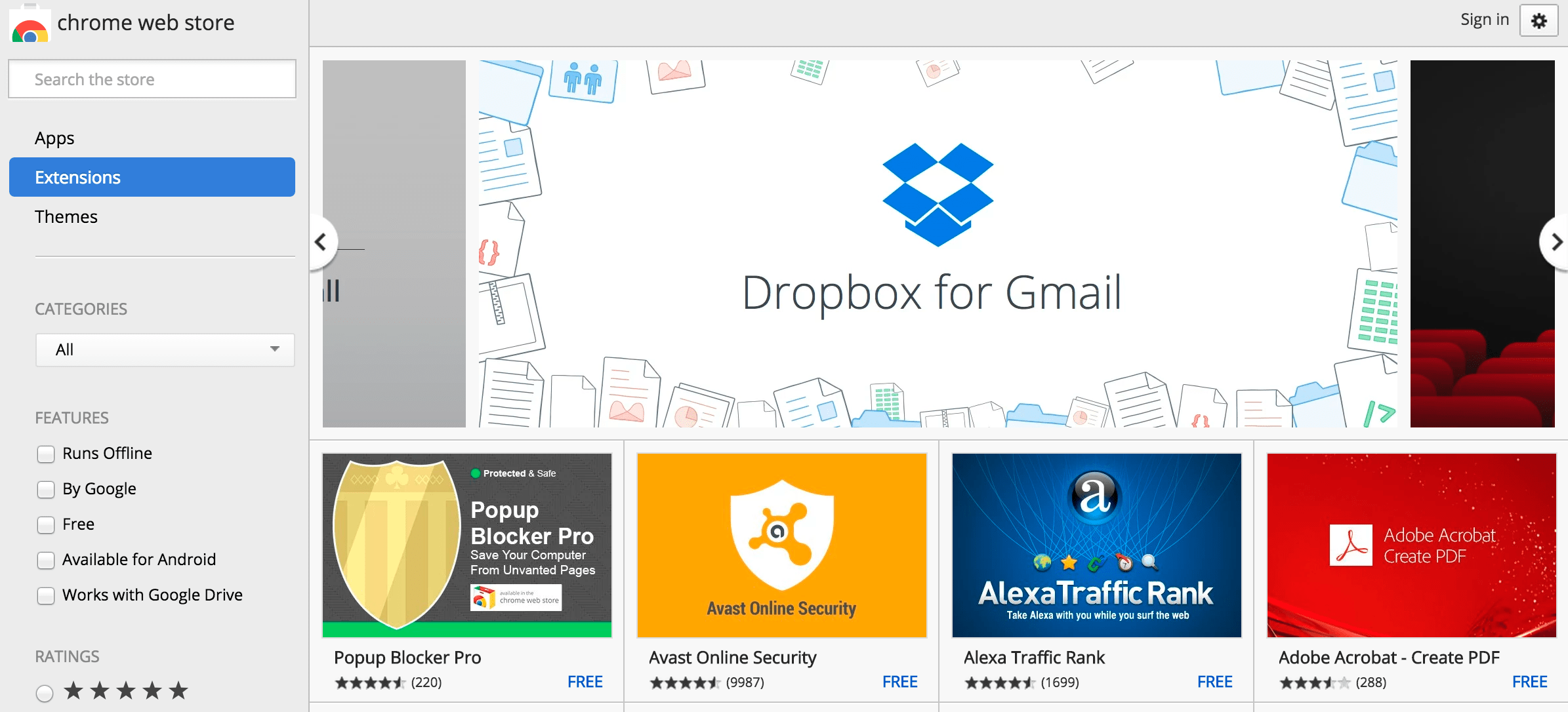The image size is (1568, 712).
Task: Select the Extensions tab in sidebar
Action: tap(154, 177)
